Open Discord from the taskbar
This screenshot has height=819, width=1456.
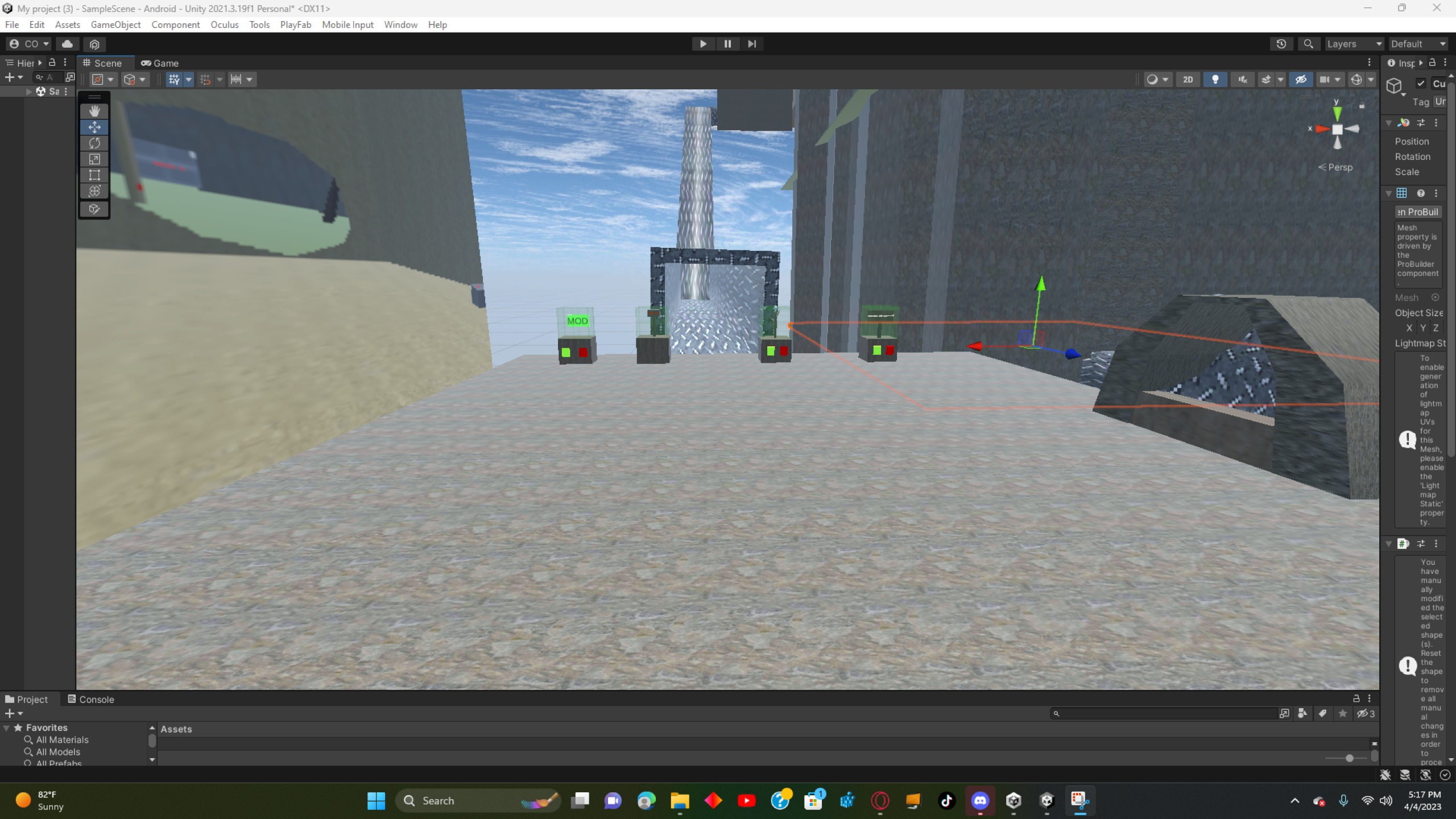(x=980, y=801)
